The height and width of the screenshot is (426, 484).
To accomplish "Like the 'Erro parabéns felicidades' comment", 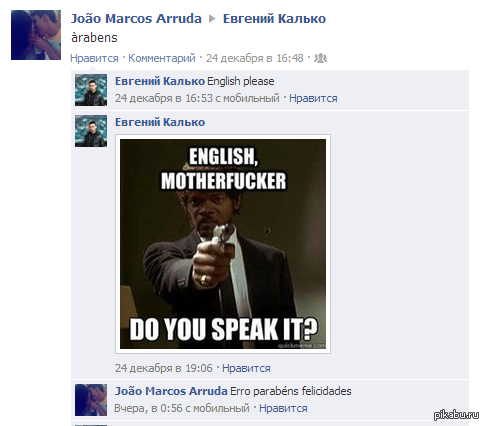I will click(x=283, y=408).
